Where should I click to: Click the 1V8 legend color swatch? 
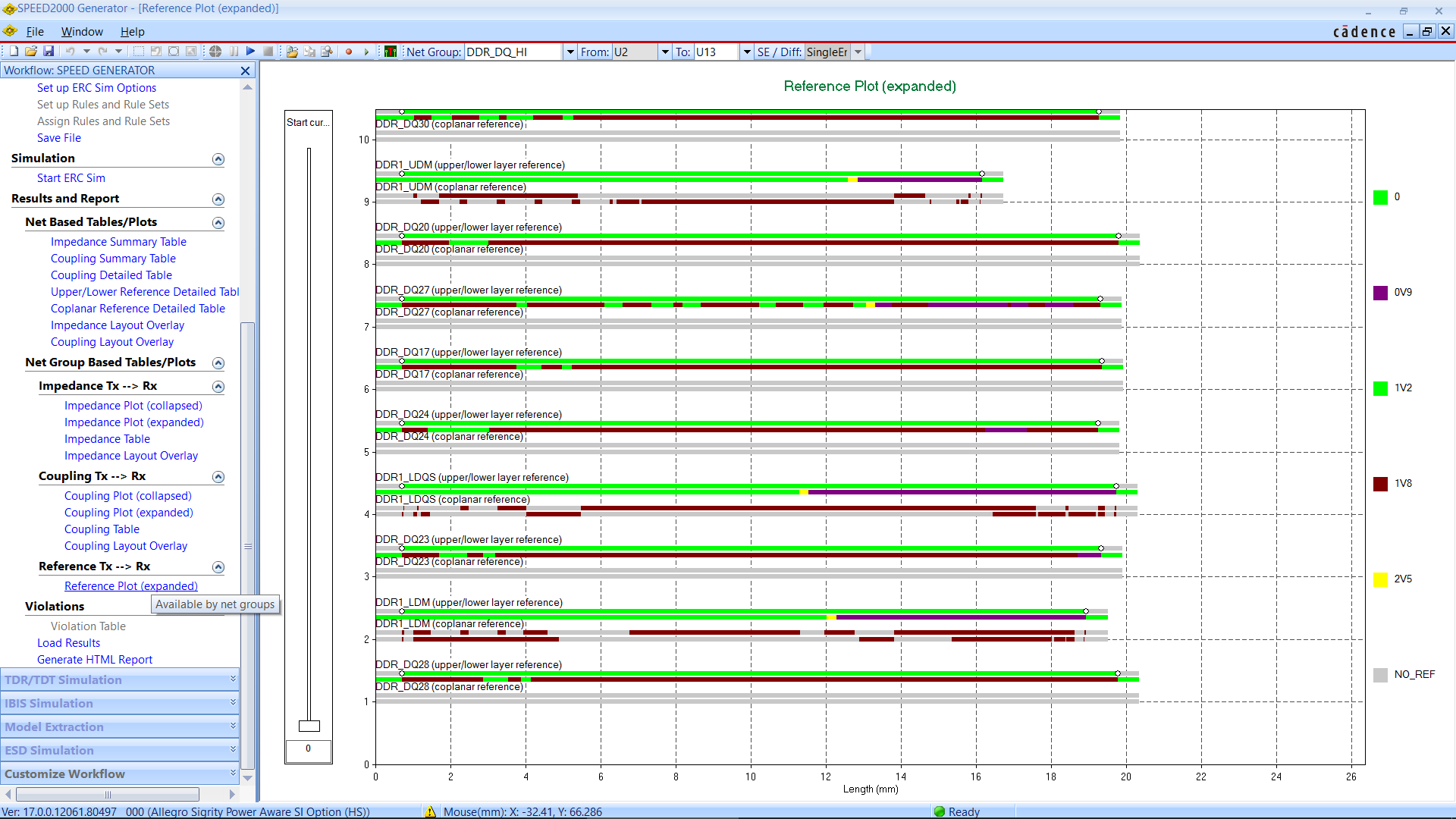point(1380,484)
